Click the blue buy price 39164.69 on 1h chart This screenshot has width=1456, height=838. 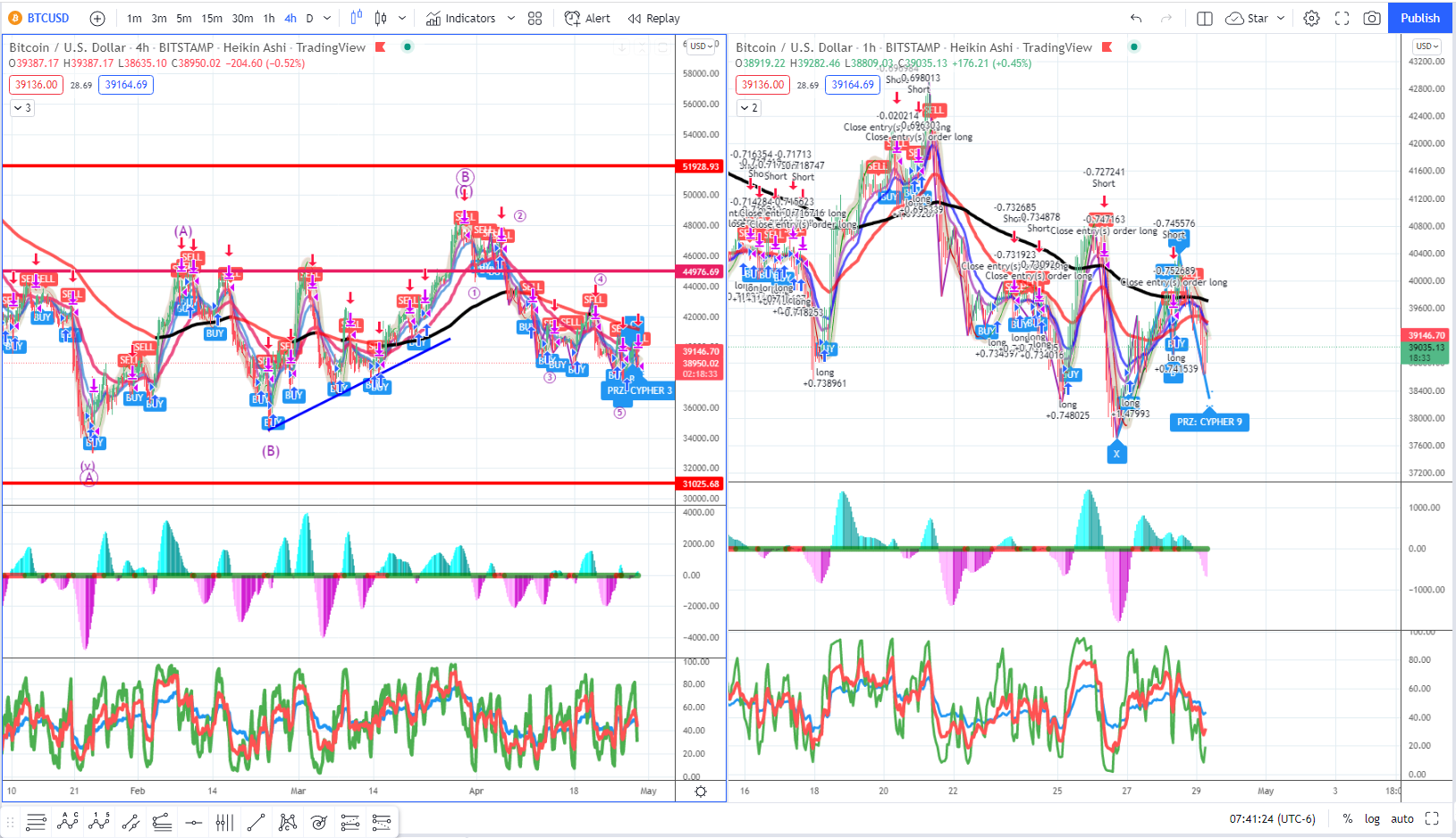[x=853, y=85]
